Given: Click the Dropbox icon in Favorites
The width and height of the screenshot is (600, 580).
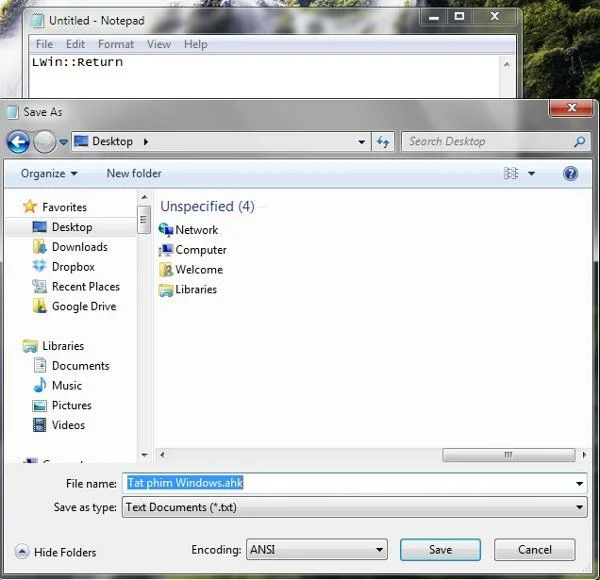Looking at the screenshot, I should (39, 266).
